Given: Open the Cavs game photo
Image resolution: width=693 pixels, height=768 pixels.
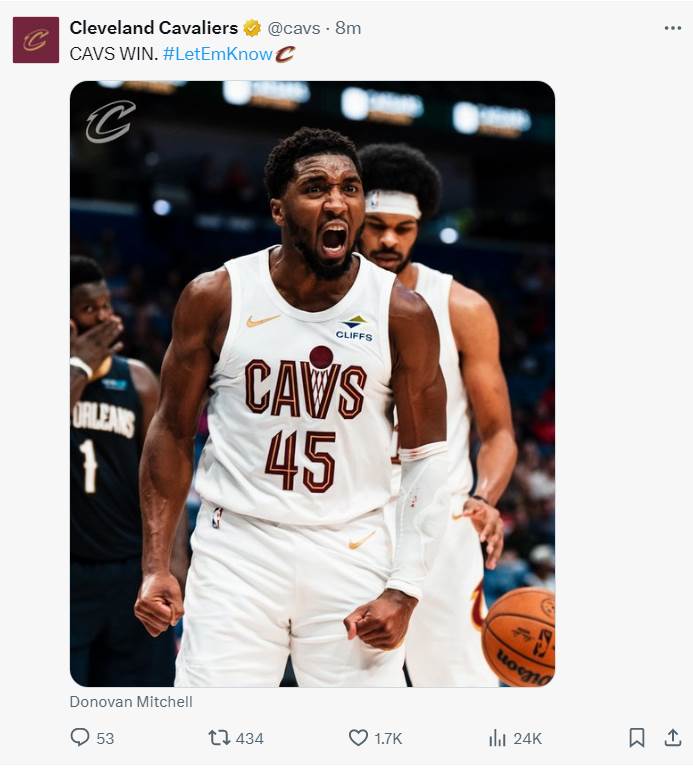Looking at the screenshot, I should (x=312, y=384).
